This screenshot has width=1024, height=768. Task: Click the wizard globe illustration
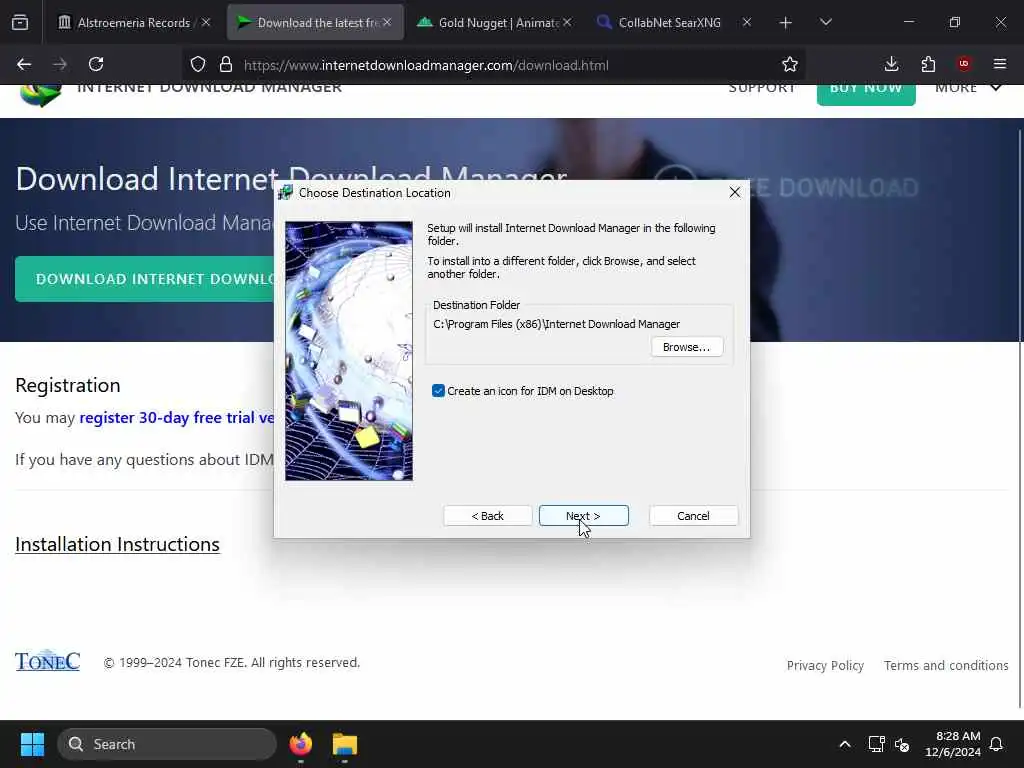click(349, 351)
